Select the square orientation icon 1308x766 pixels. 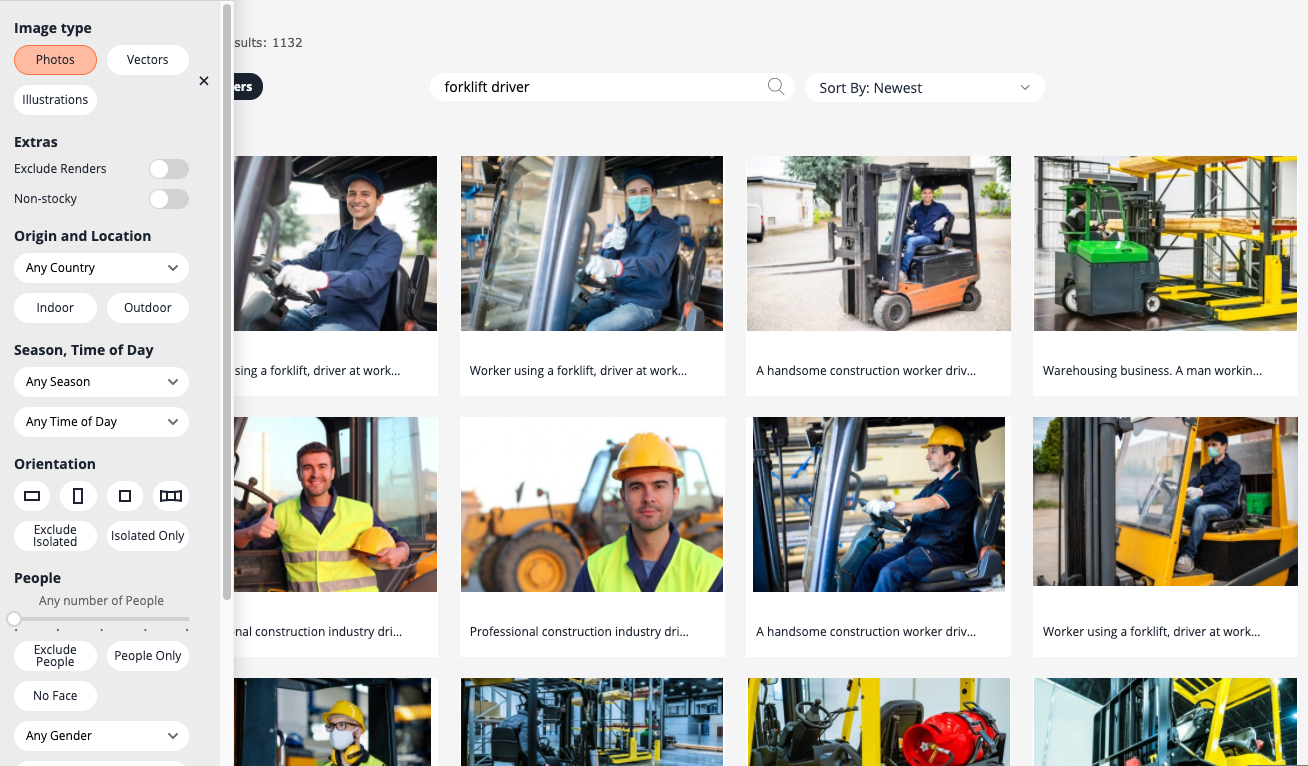pyautogui.click(x=125, y=496)
